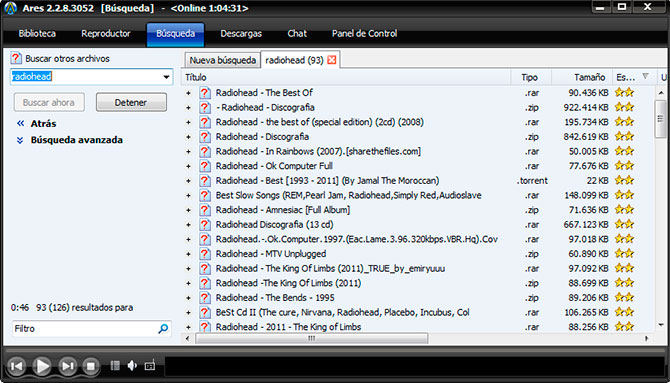Open the playlist icon in player bar
Viewport: 670px width, 383px height.
[x=115, y=365]
